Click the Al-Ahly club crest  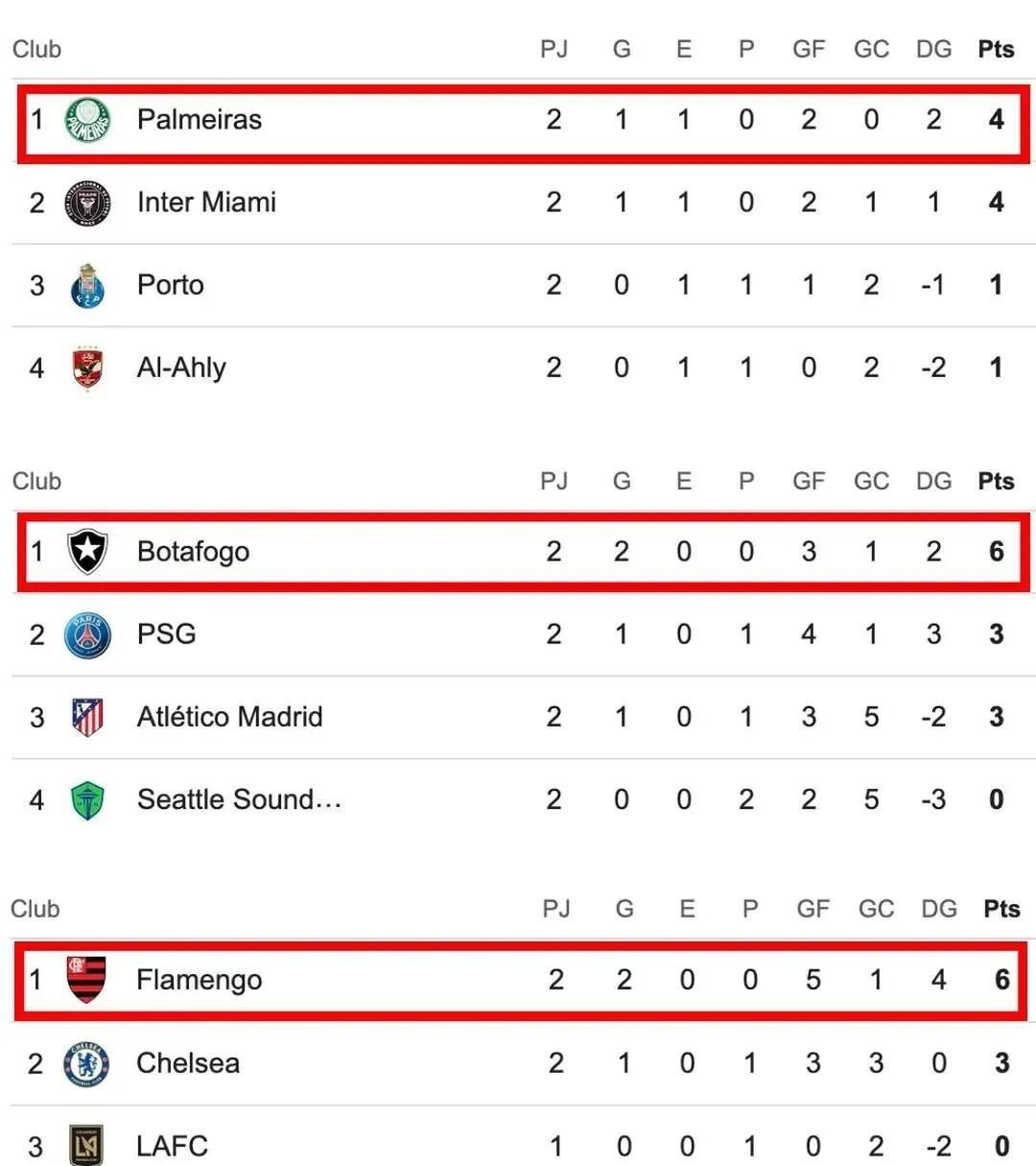(x=87, y=369)
